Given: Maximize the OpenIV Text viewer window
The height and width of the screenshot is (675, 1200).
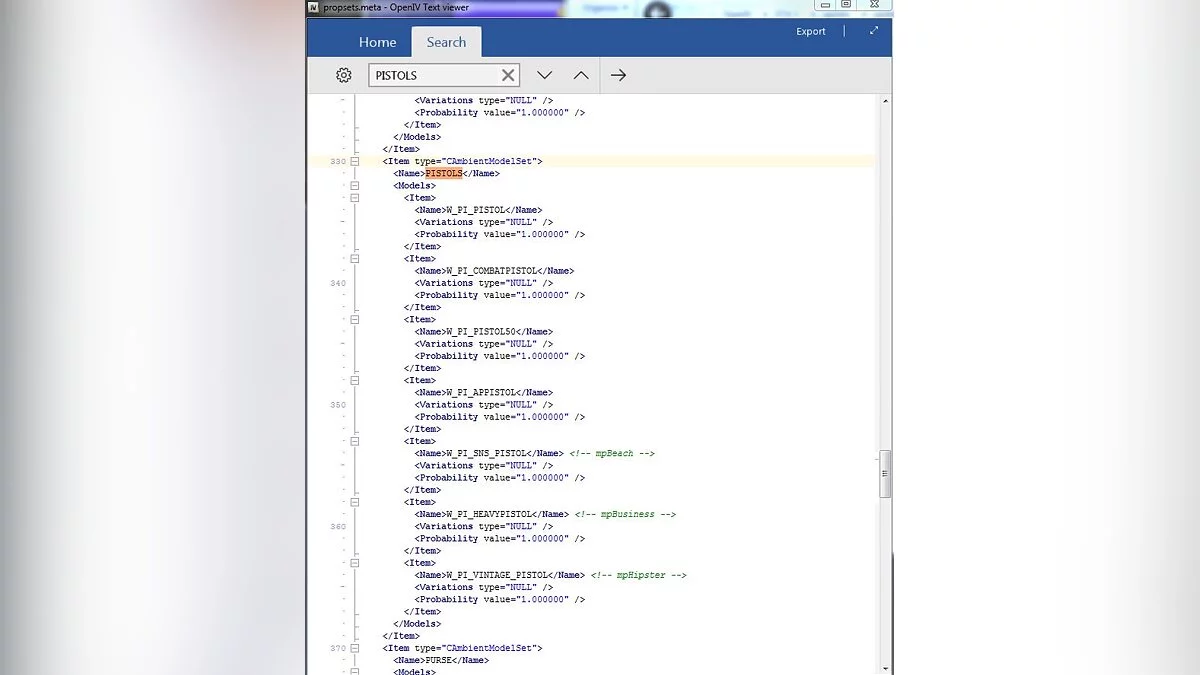Looking at the screenshot, I should [846, 5].
